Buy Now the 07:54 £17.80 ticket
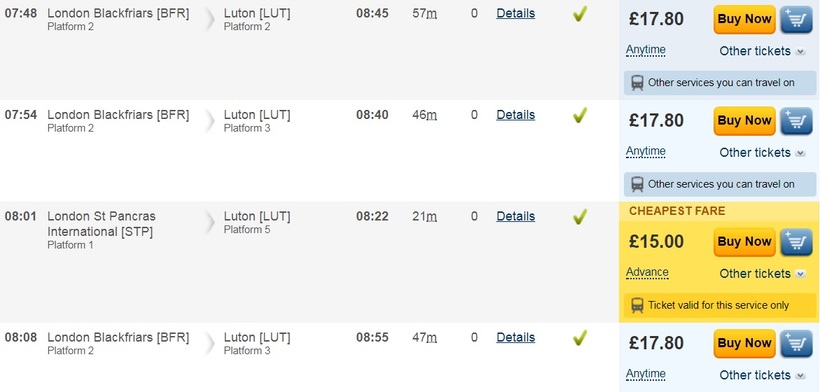This screenshot has height=392, width=820. pyautogui.click(x=744, y=121)
